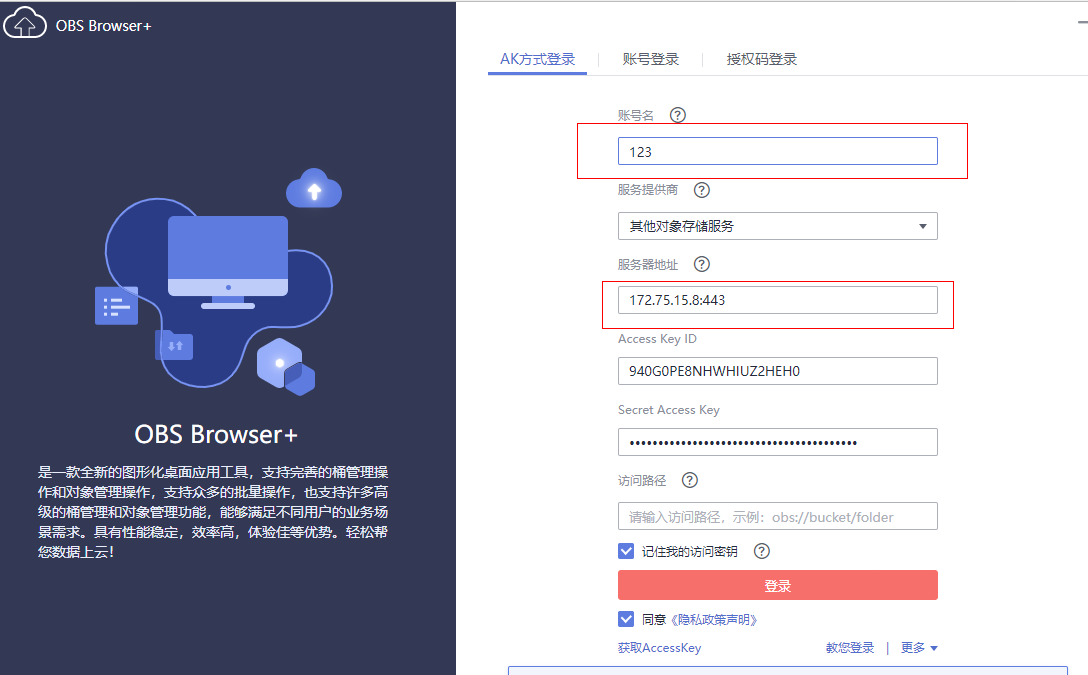Uncheck 记住我的访问密钥 checkbox
Image resolution: width=1088 pixels, height=675 pixels.
tap(626, 552)
